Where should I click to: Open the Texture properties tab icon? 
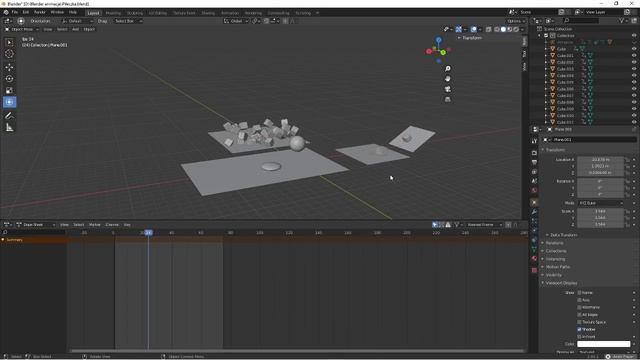point(534,270)
